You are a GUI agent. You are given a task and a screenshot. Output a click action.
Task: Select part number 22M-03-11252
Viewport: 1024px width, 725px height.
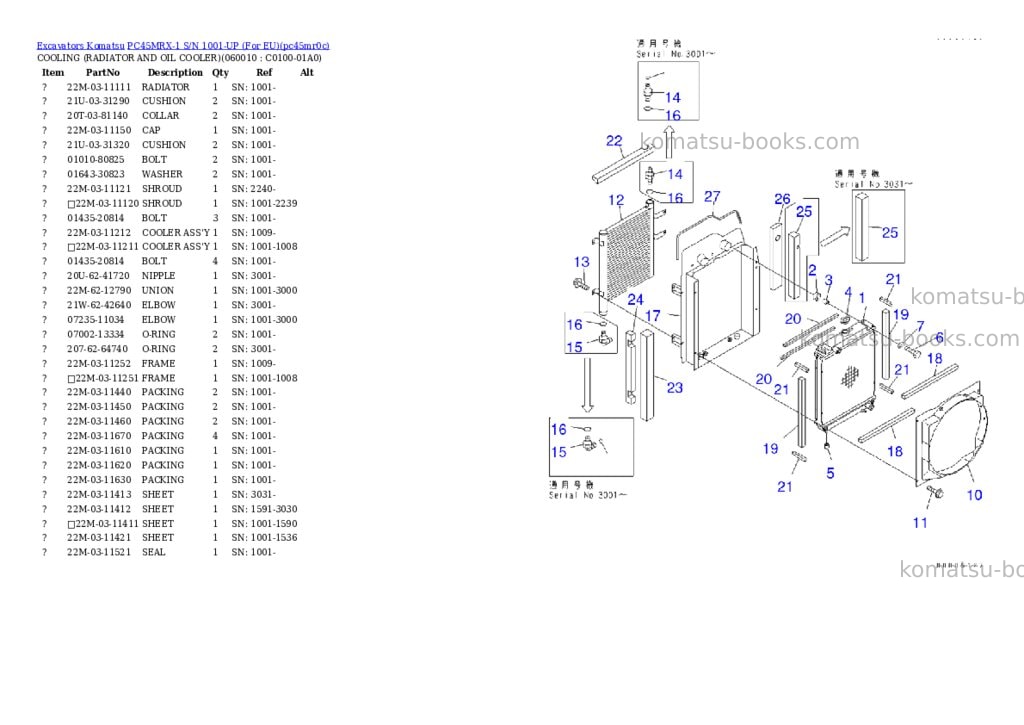(99, 363)
